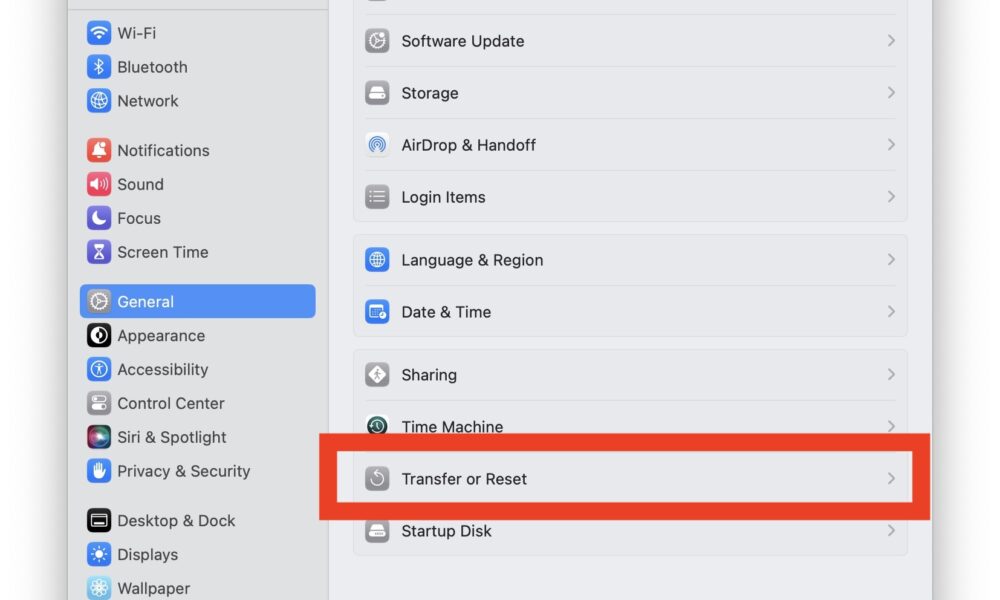The height and width of the screenshot is (600, 1000).
Task: Open the Startup Disk chevron arrow
Action: pyautogui.click(x=891, y=530)
